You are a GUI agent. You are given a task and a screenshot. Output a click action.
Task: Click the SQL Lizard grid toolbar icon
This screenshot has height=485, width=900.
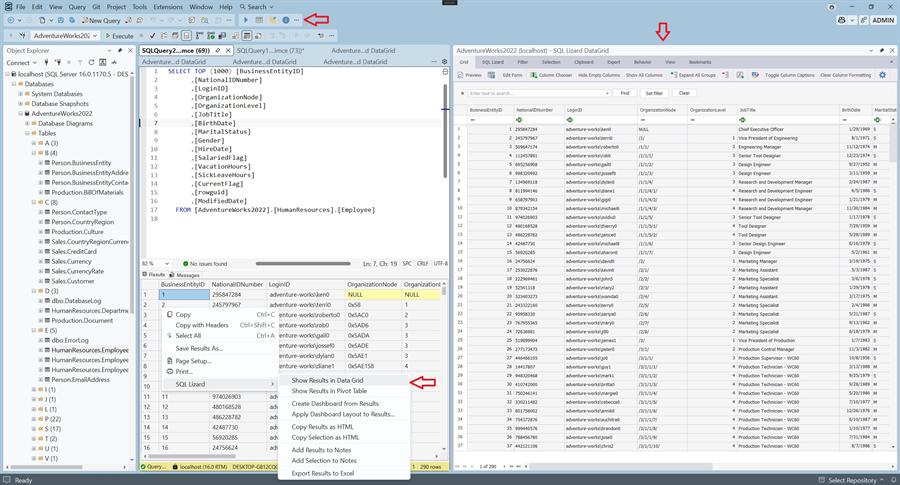(259, 20)
